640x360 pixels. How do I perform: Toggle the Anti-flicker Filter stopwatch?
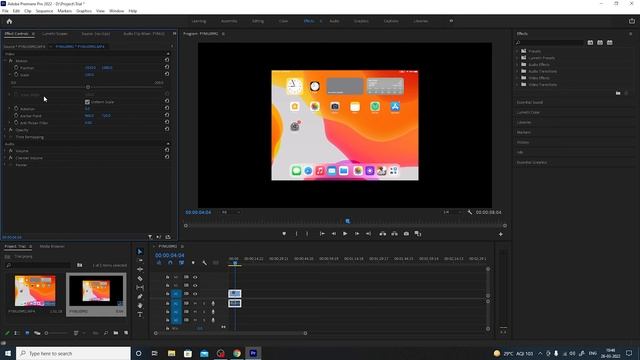(x=16, y=122)
